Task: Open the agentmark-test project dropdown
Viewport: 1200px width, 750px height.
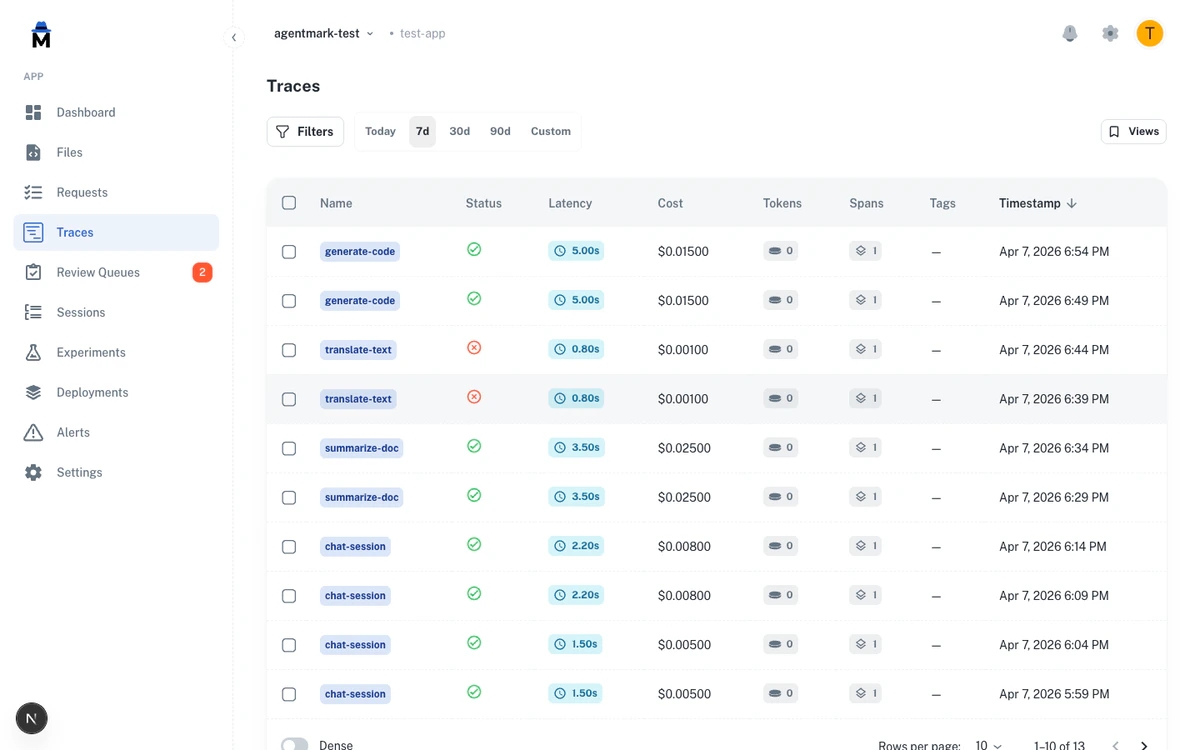Action: click(322, 32)
